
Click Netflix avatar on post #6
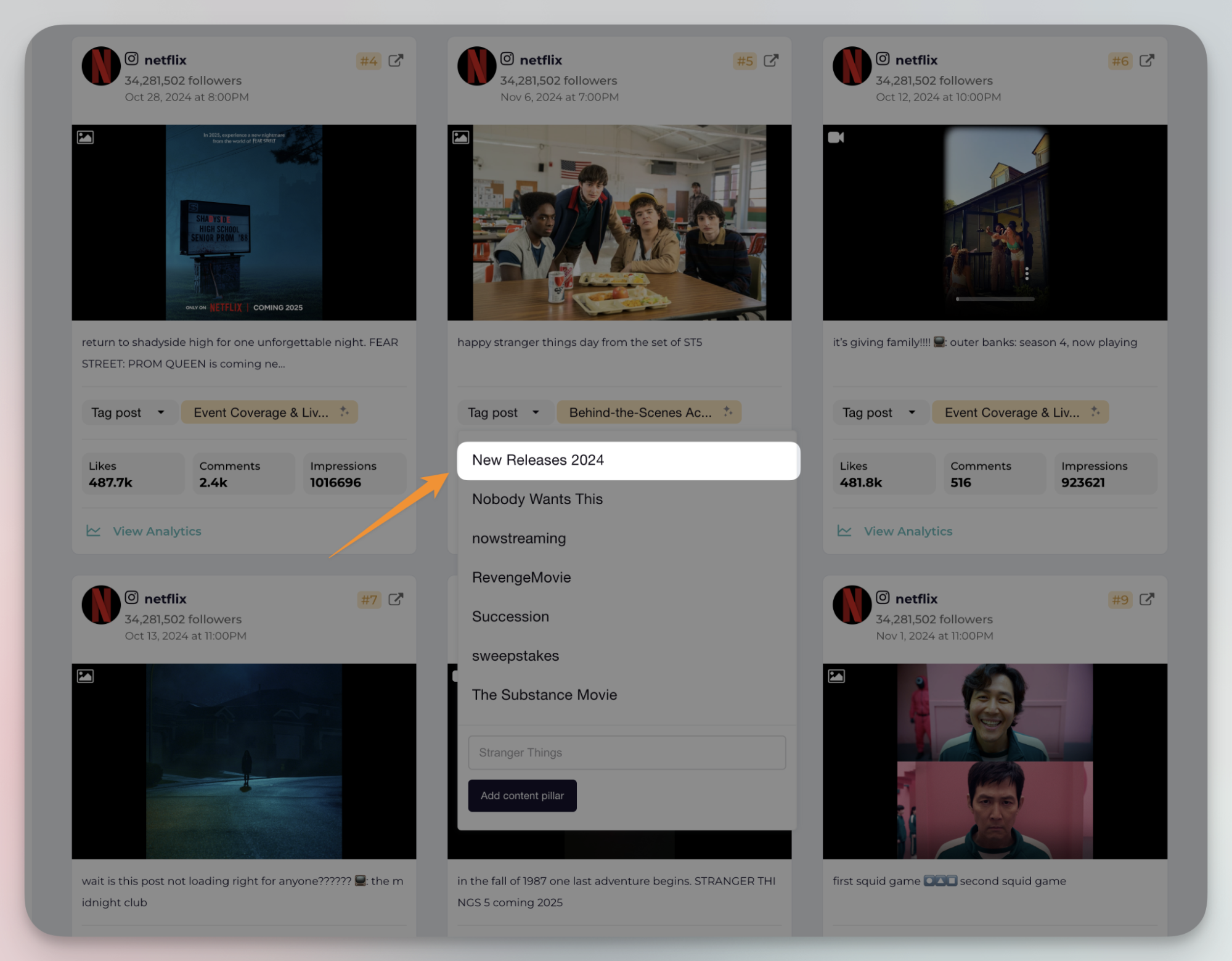pos(852,66)
